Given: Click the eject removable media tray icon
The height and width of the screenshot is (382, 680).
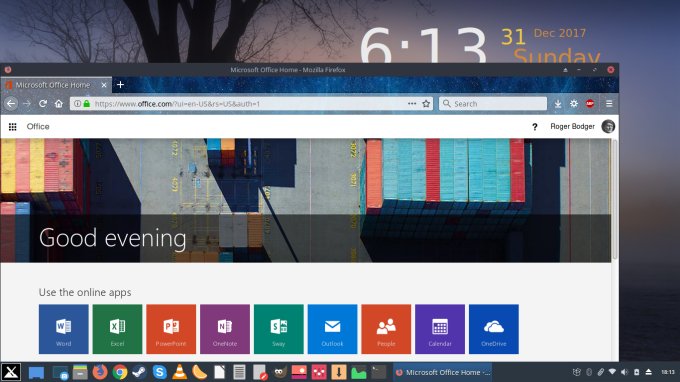Looking at the screenshot, I should (x=649, y=372).
